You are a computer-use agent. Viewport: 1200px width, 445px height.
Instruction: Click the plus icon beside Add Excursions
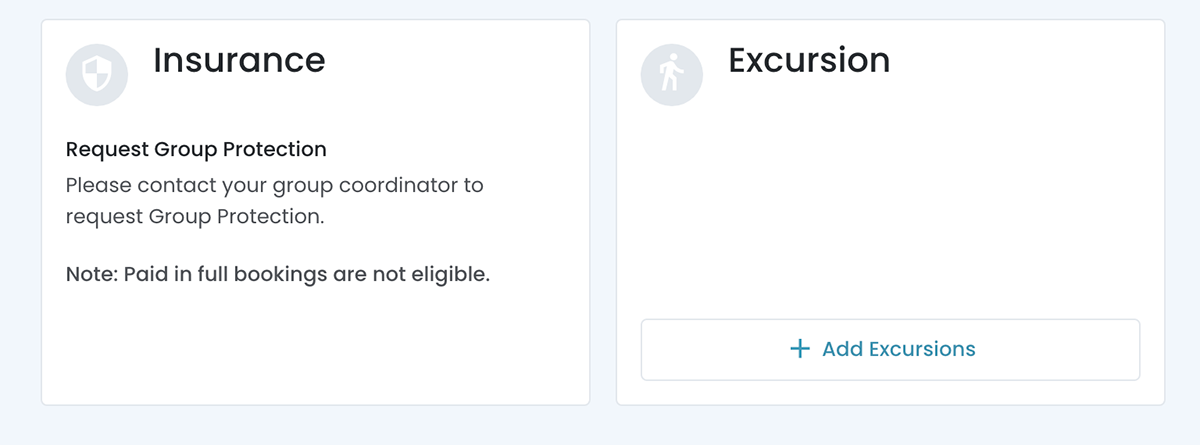[x=799, y=349]
